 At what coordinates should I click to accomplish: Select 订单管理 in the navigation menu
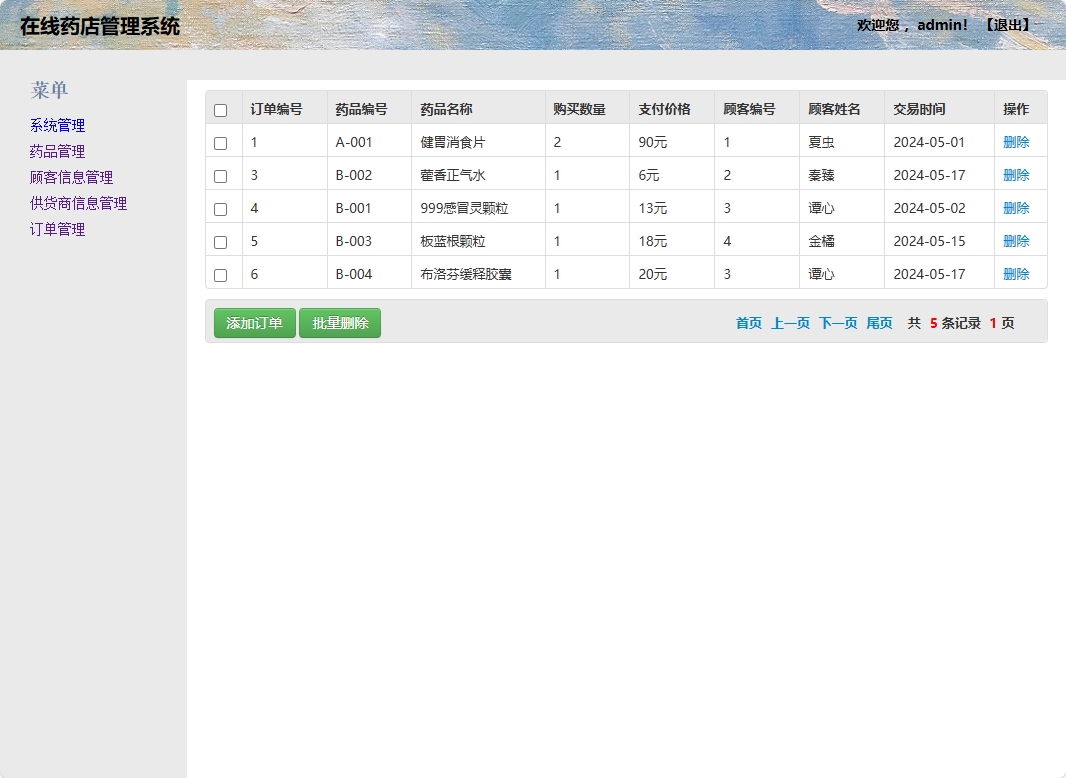pyautogui.click(x=55, y=229)
